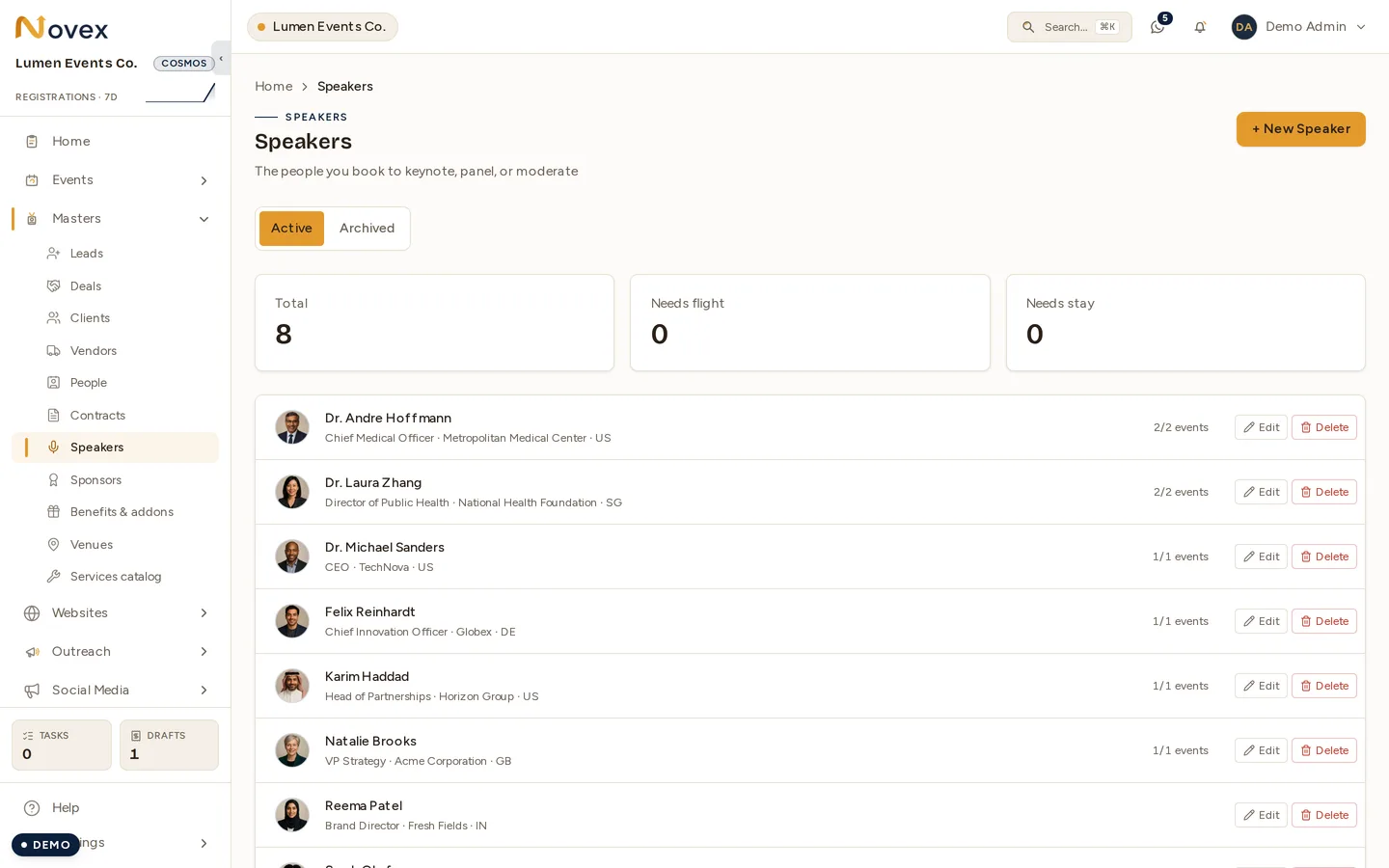Click Dr. Laura Zhang's avatar photo

pos(292,492)
